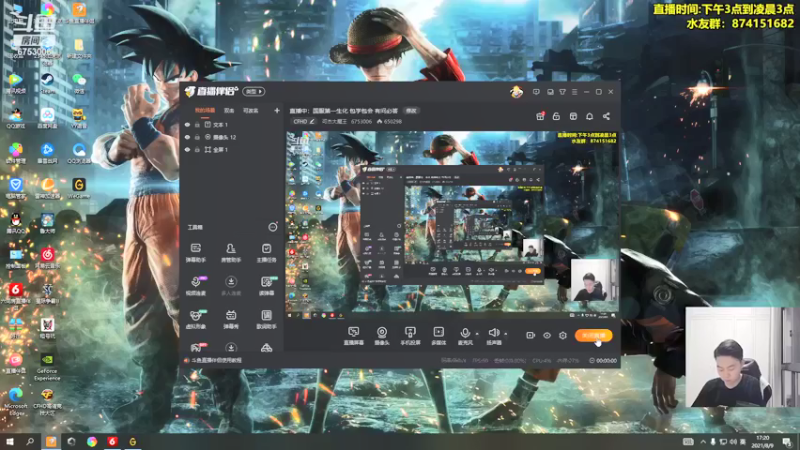Click the 直播伴侣 icon in the taskbar
Image resolution: width=800 pixels, height=450 pixels.
click(51, 441)
